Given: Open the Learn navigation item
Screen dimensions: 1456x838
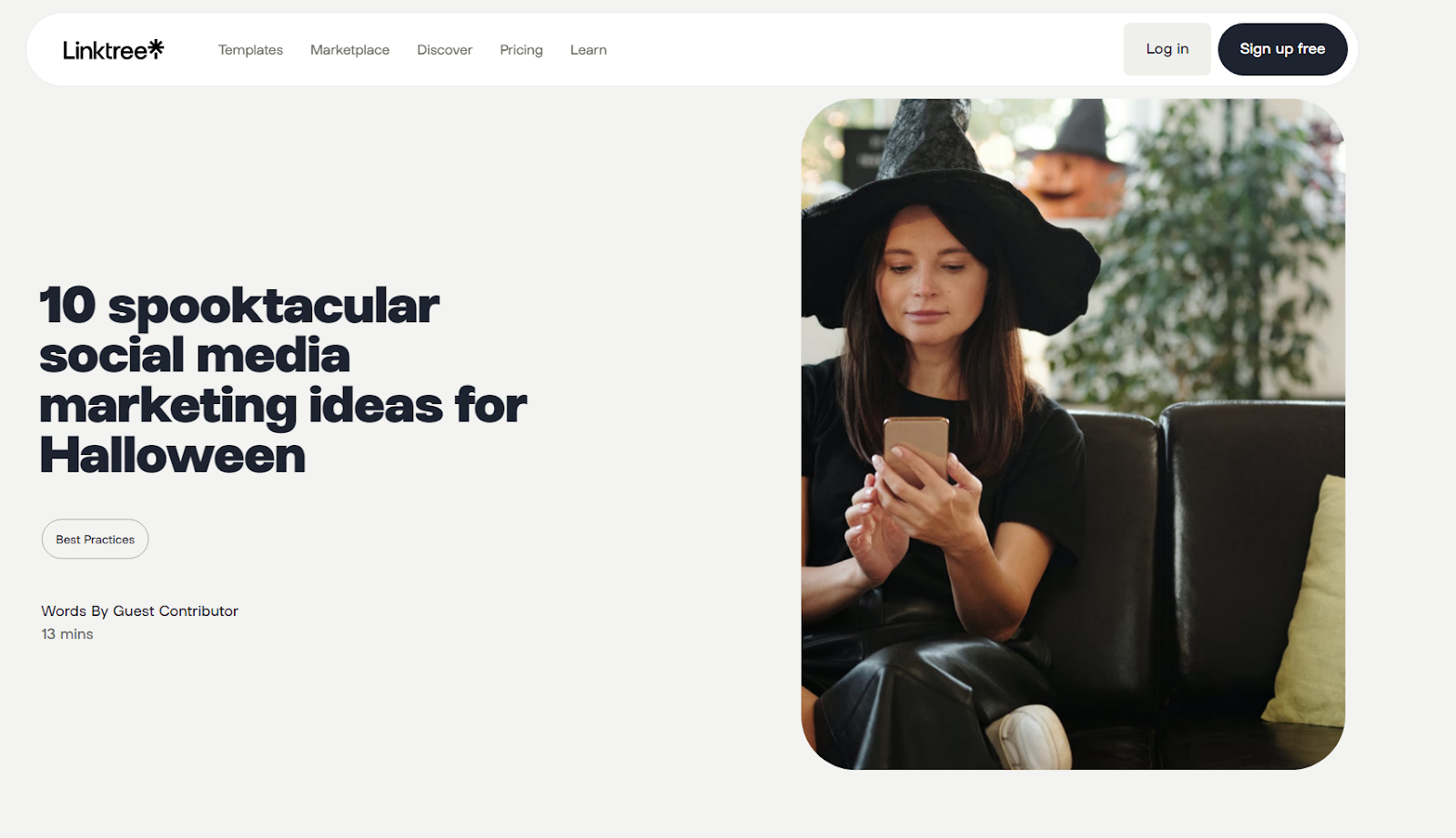Looking at the screenshot, I should (588, 50).
